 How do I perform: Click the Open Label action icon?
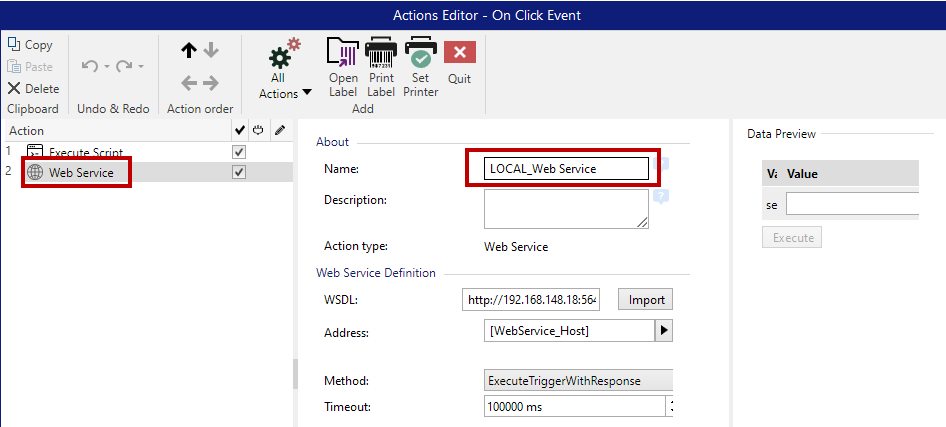click(x=343, y=53)
